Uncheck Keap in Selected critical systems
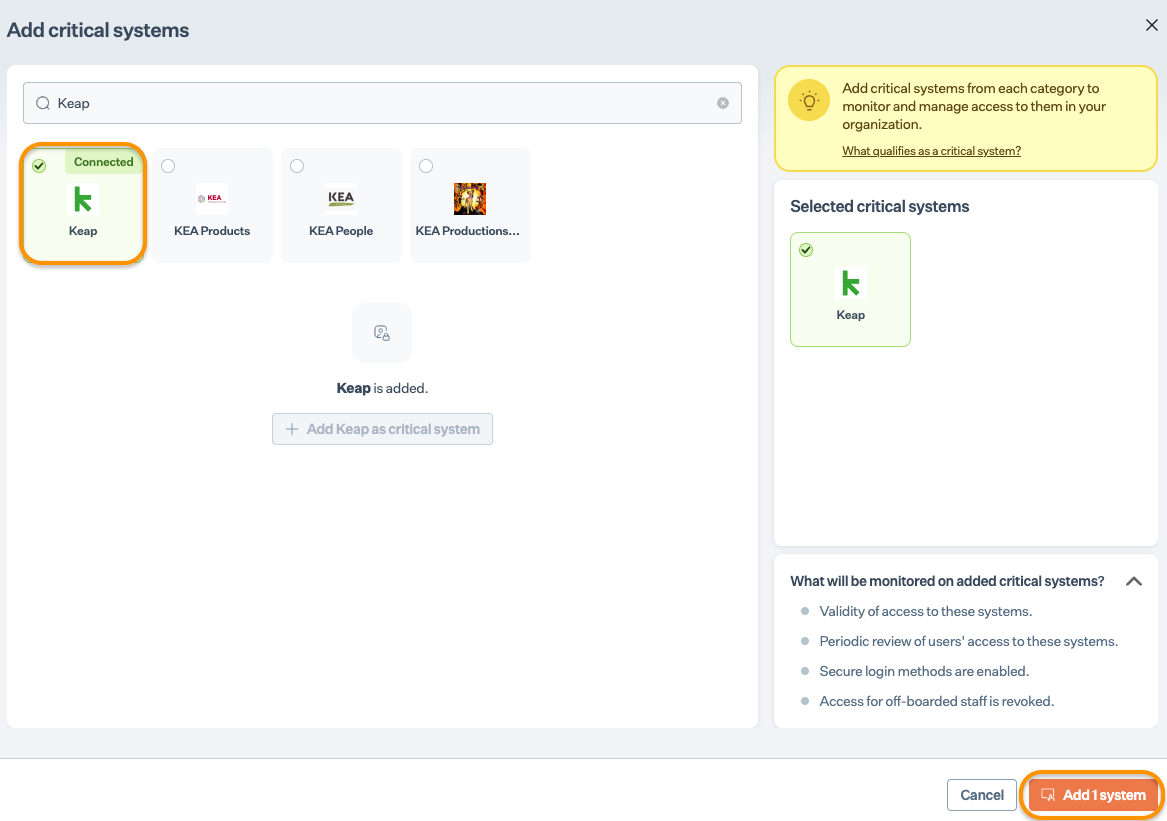 (x=806, y=250)
